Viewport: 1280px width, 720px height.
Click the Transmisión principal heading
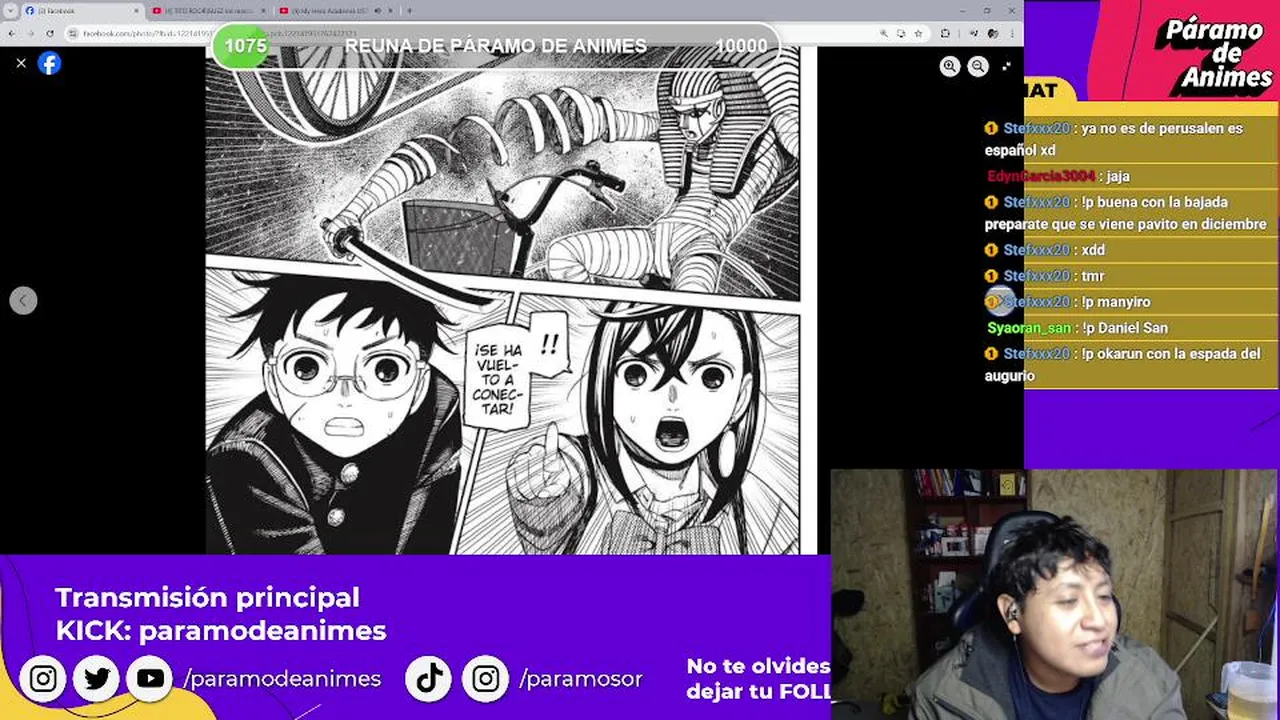point(207,598)
